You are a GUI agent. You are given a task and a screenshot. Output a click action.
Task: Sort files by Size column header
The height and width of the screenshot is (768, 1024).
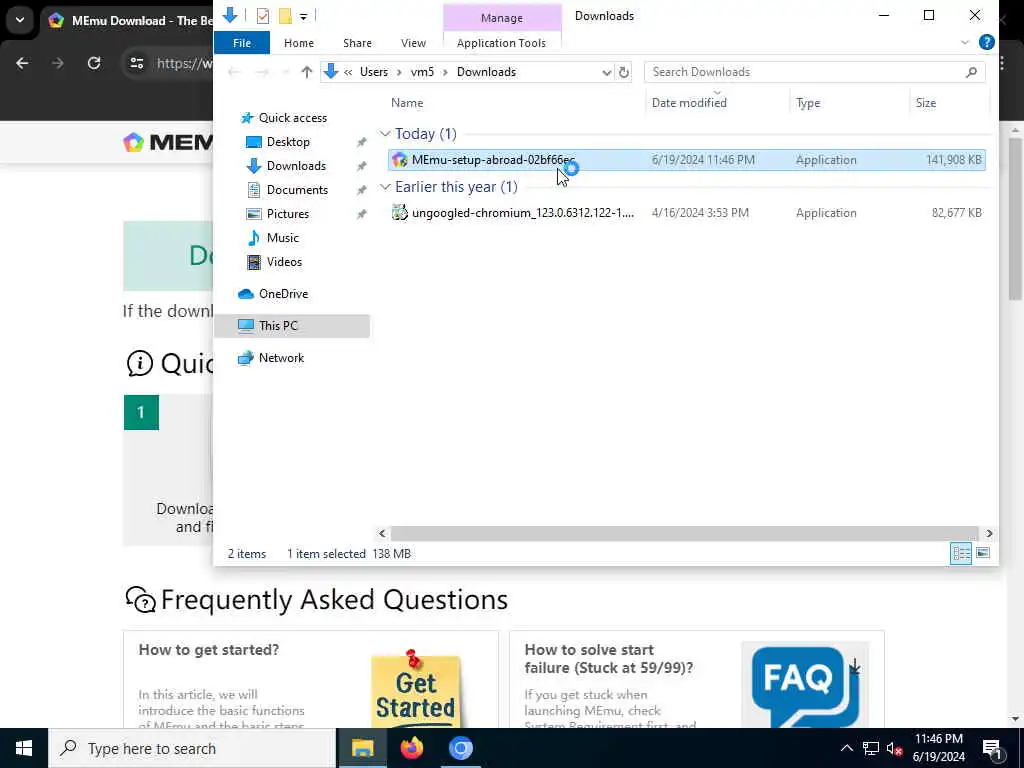tap(925, 103)
